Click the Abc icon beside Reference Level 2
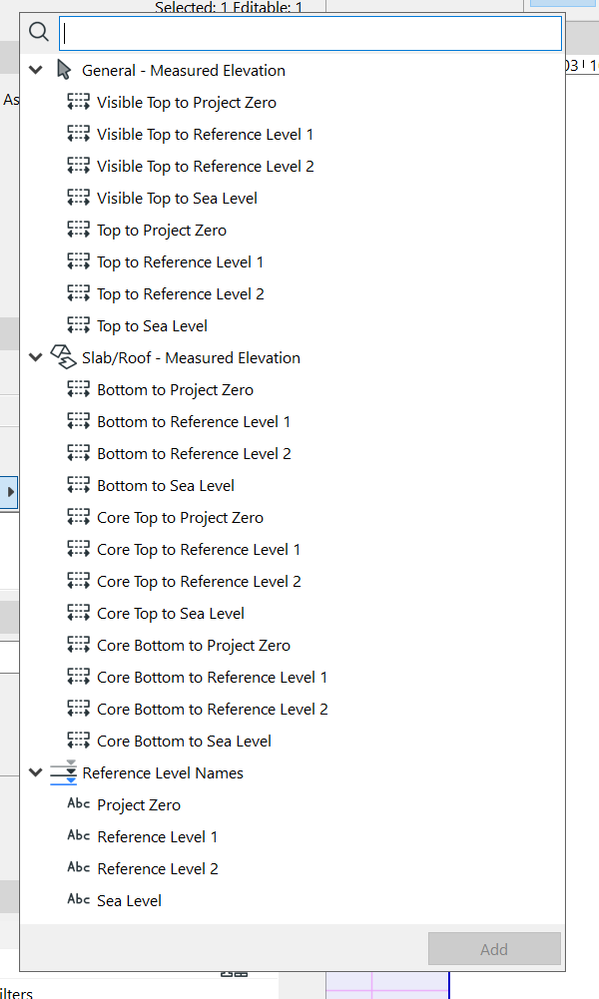This screenshot has width=599, height=999. pyautogui.click(x=78, y=868)
